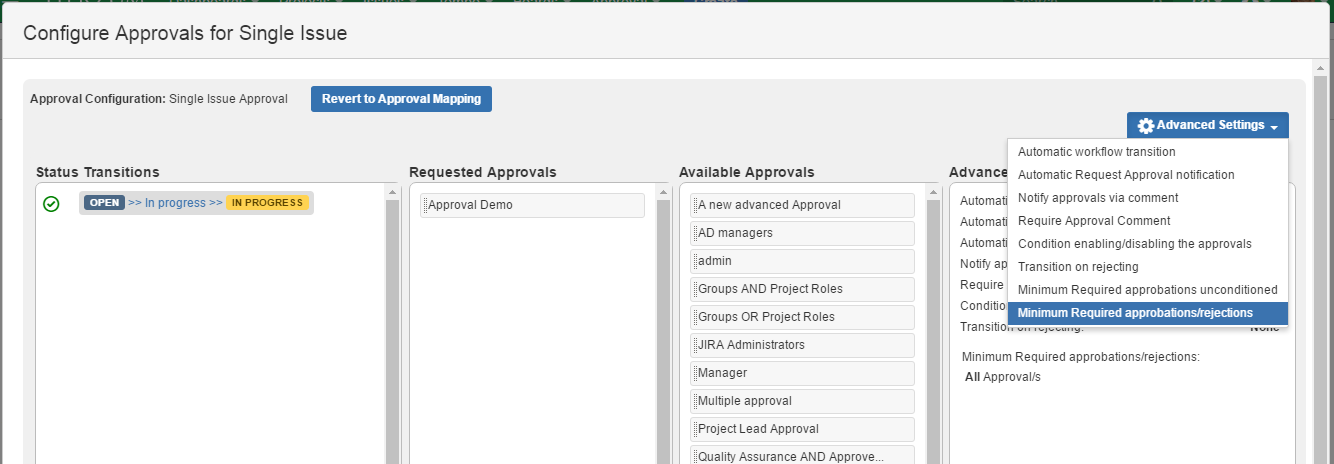Choose Require Approval Comment option
The width and height of the screenshot is (1334, 464).
click(1093, 221)
